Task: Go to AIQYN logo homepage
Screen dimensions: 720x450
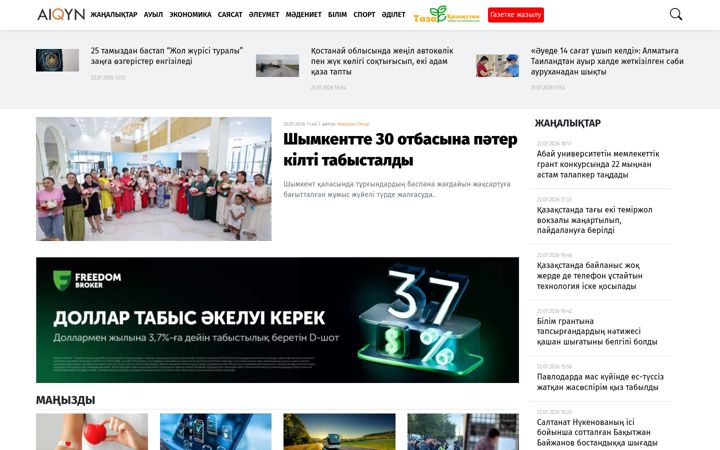Action: click(x=61, y=15)
